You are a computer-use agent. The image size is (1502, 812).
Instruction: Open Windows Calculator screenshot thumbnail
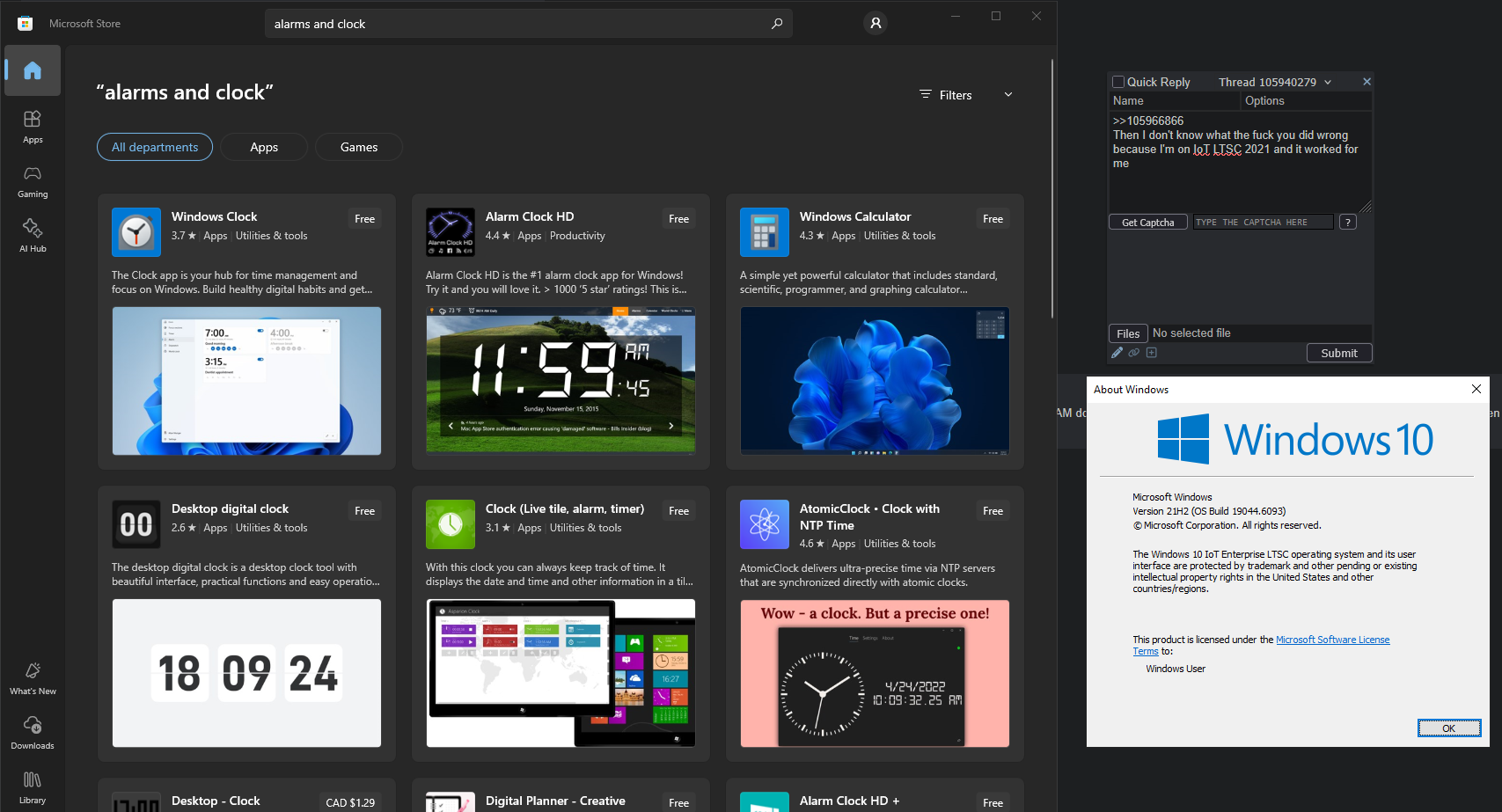[x=875, y=381]
